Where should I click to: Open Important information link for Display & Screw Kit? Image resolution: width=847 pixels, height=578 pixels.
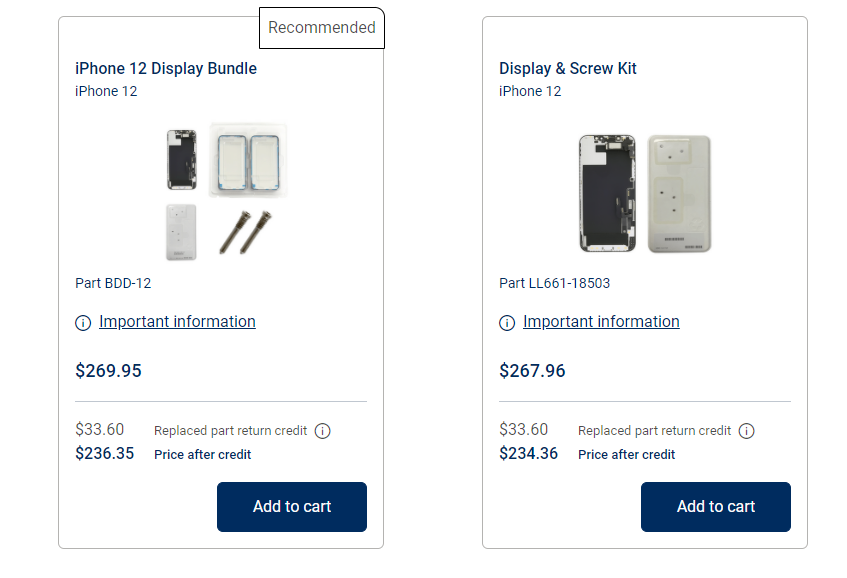601,322
